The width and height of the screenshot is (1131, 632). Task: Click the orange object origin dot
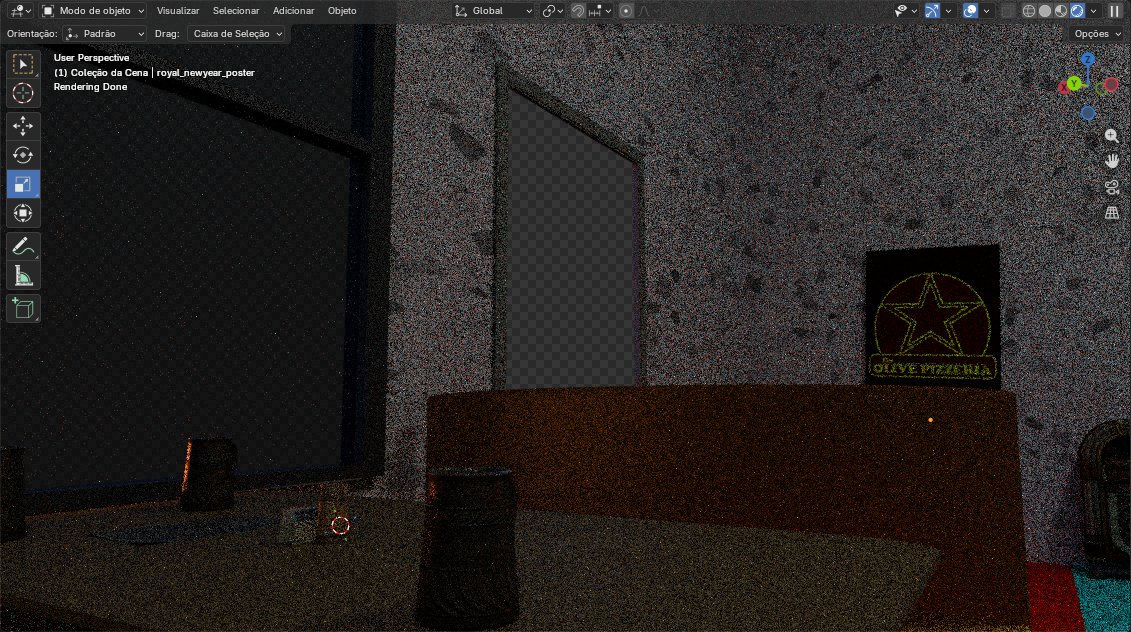point(930,420)
